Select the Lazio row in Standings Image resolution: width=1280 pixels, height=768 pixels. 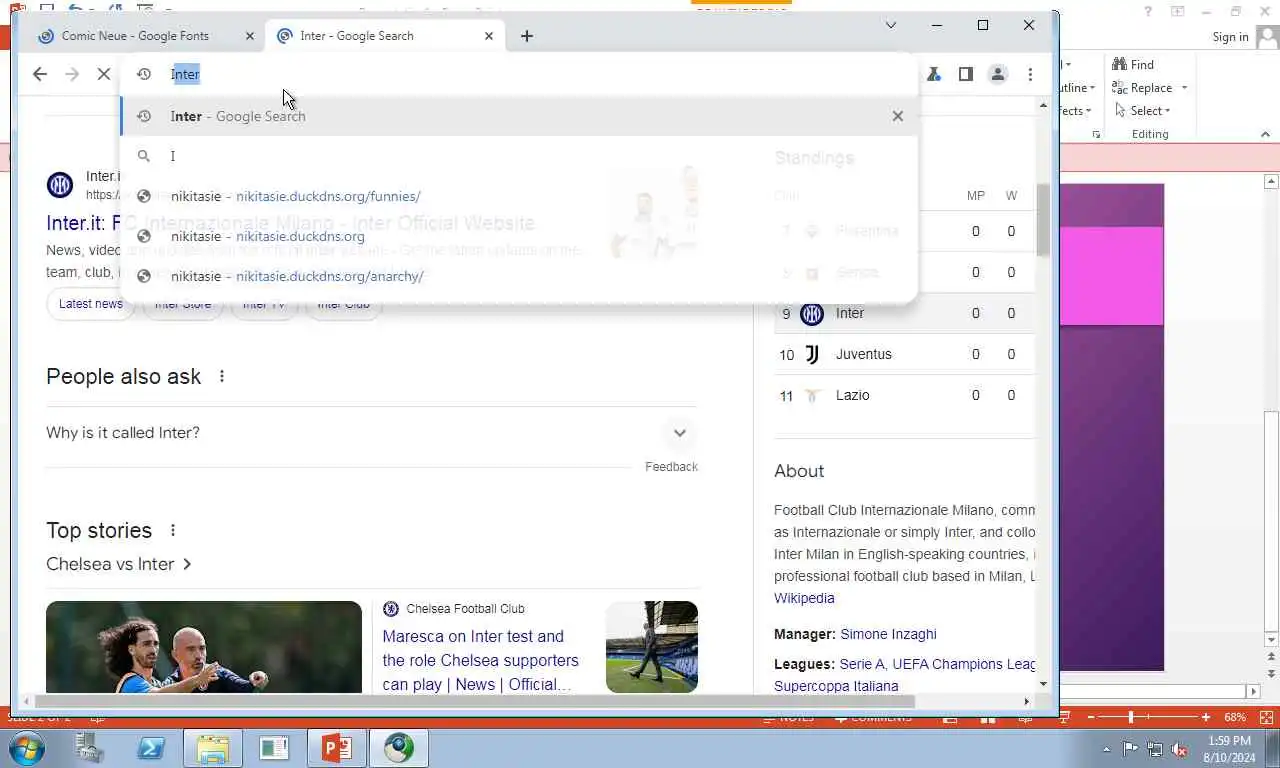tap(904, 395)
